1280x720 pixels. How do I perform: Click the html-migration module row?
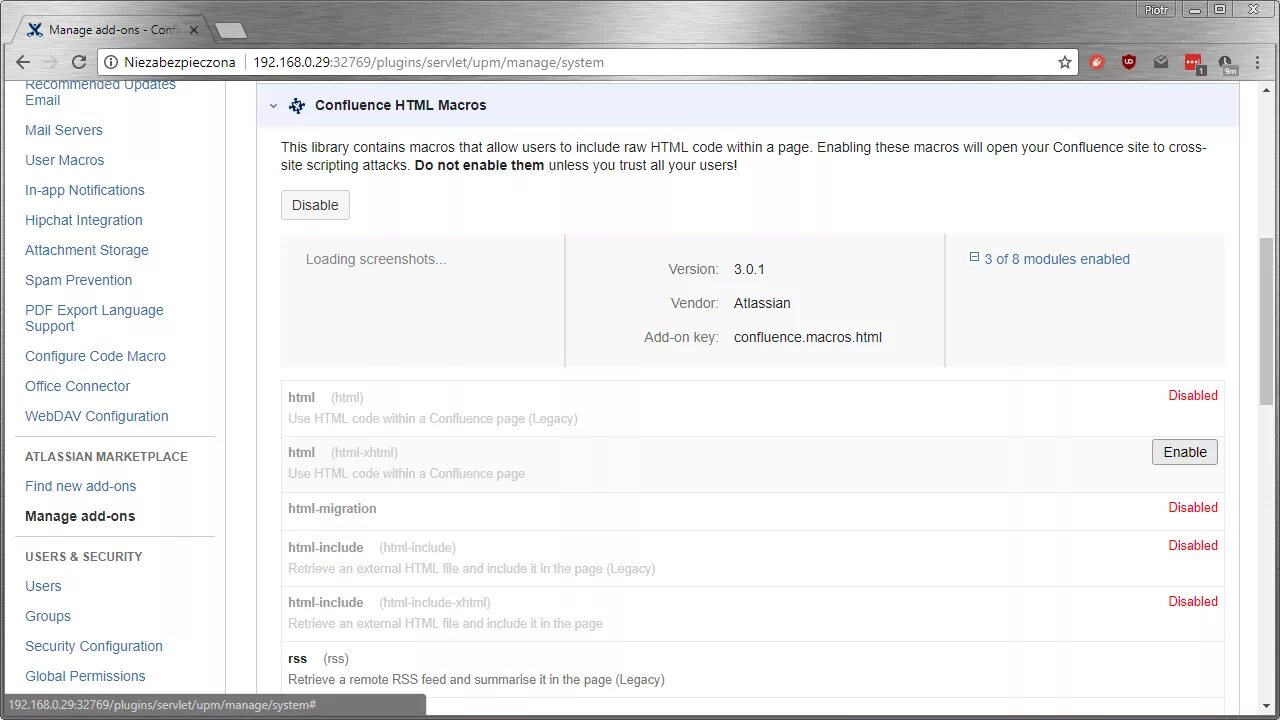coord(752,511)
